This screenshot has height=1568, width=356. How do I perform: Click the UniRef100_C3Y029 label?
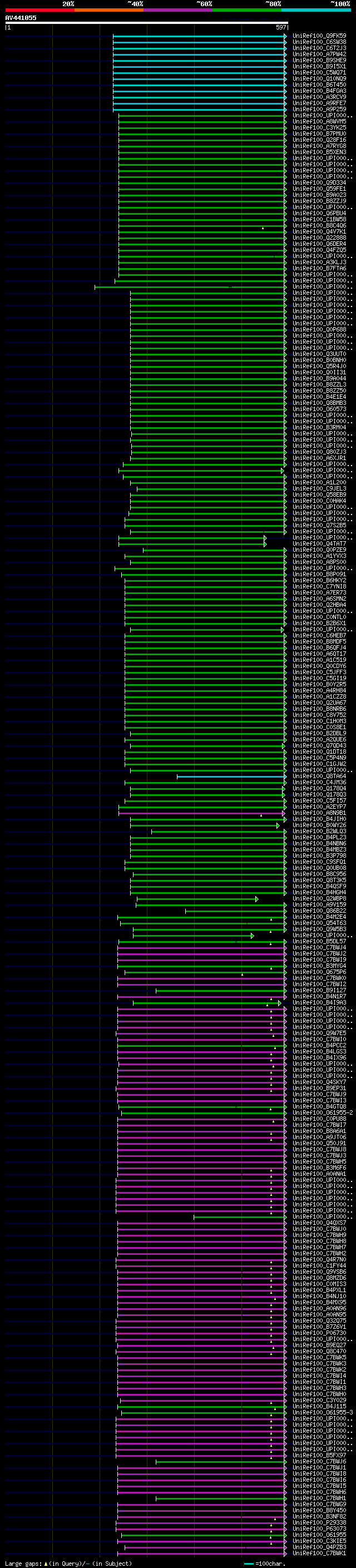[x=319, y=1401]
